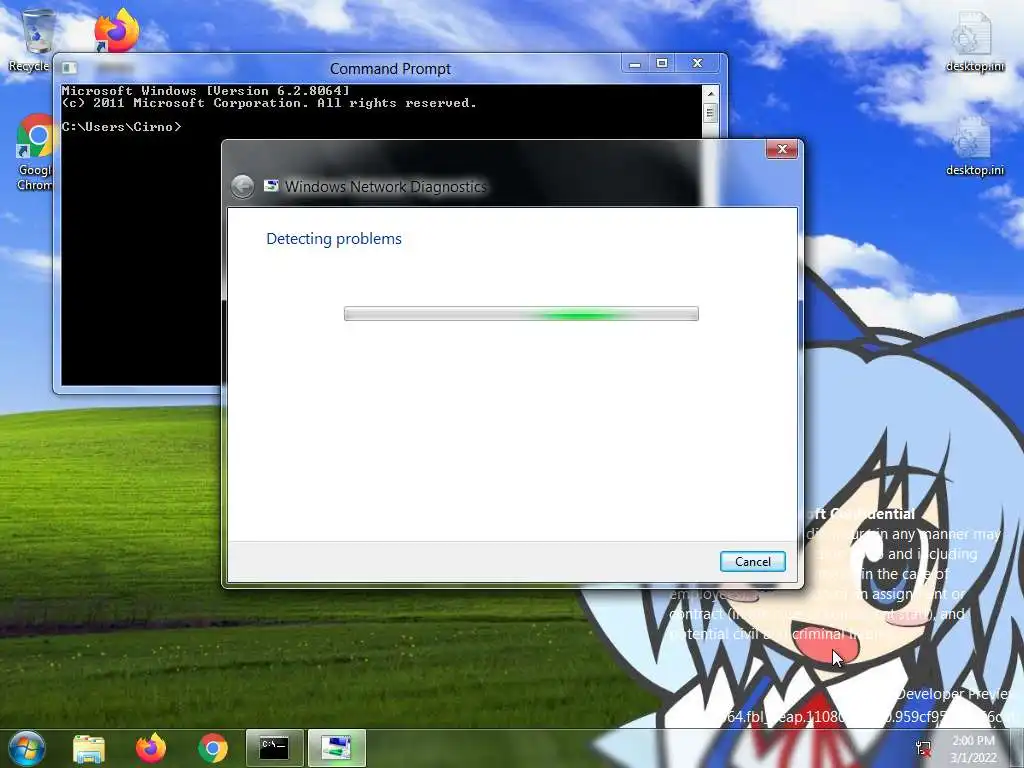Select the lower desktop.ini file icon
Screen dimensions: 1024x768
pyautogui.click(x=974, y=146)
